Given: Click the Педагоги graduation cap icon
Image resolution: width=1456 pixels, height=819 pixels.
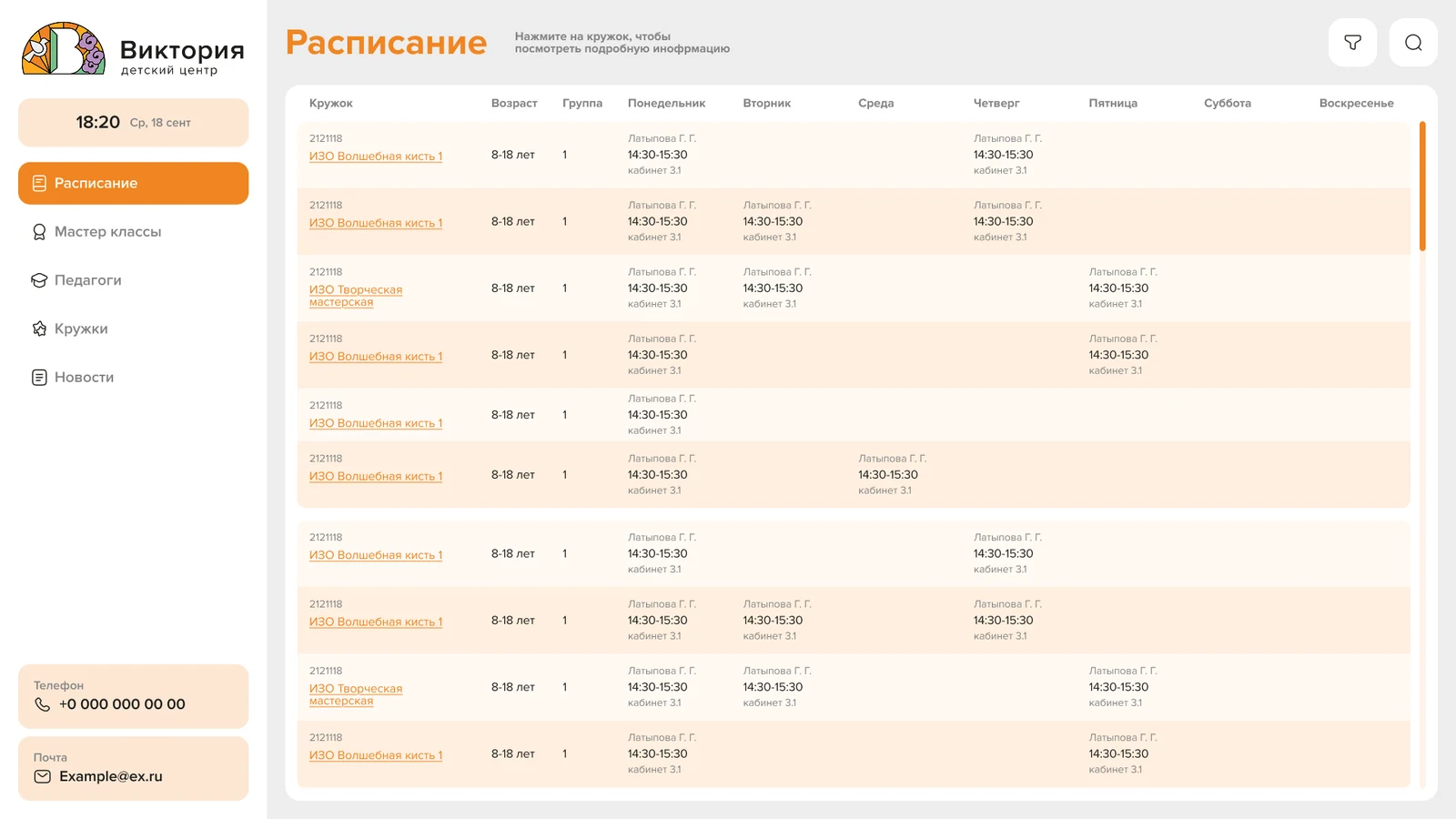Looking at the screenshot, I should point(39,280).
